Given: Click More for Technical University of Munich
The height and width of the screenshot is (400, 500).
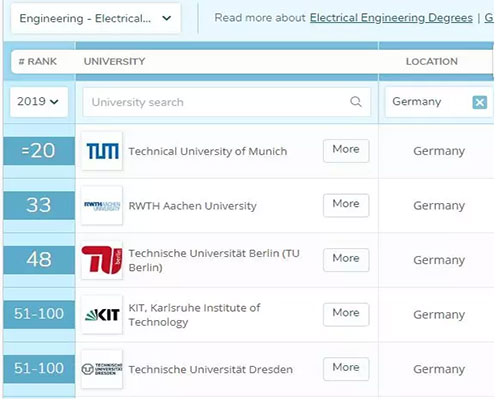Looking at the screenshot, I should 346,151.
